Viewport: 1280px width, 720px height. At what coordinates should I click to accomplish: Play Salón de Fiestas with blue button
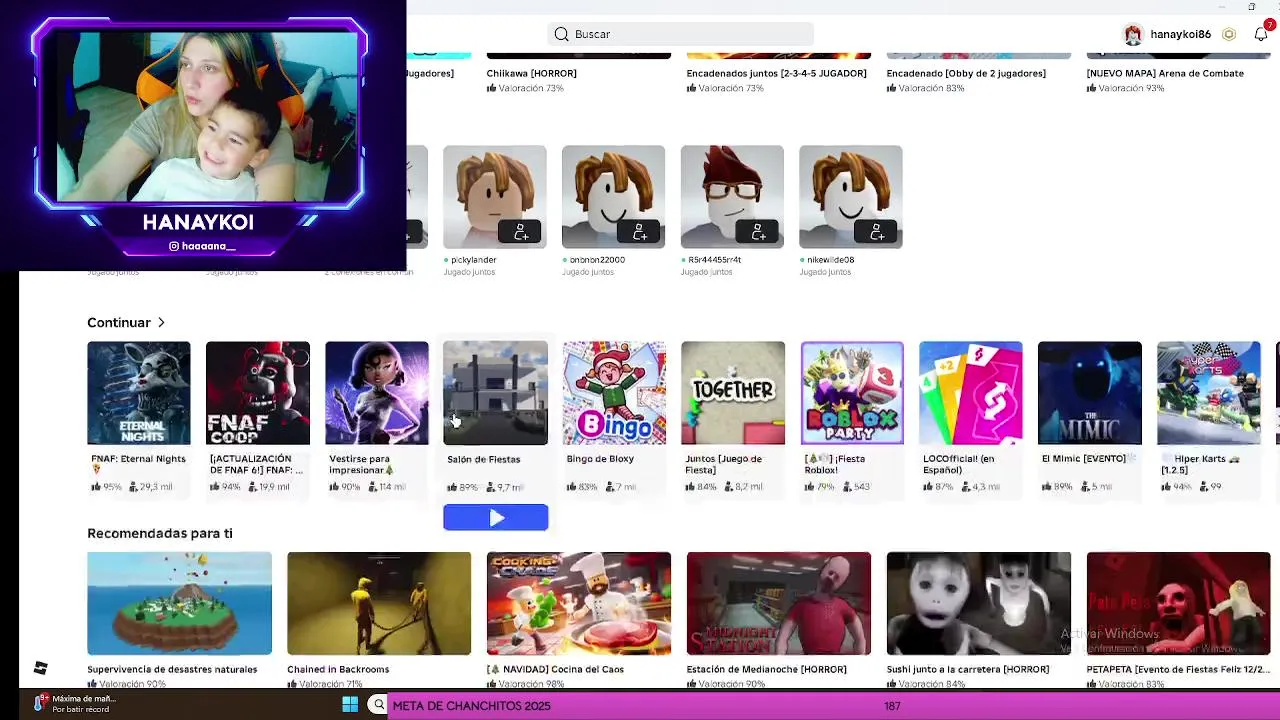click(495, 517)
